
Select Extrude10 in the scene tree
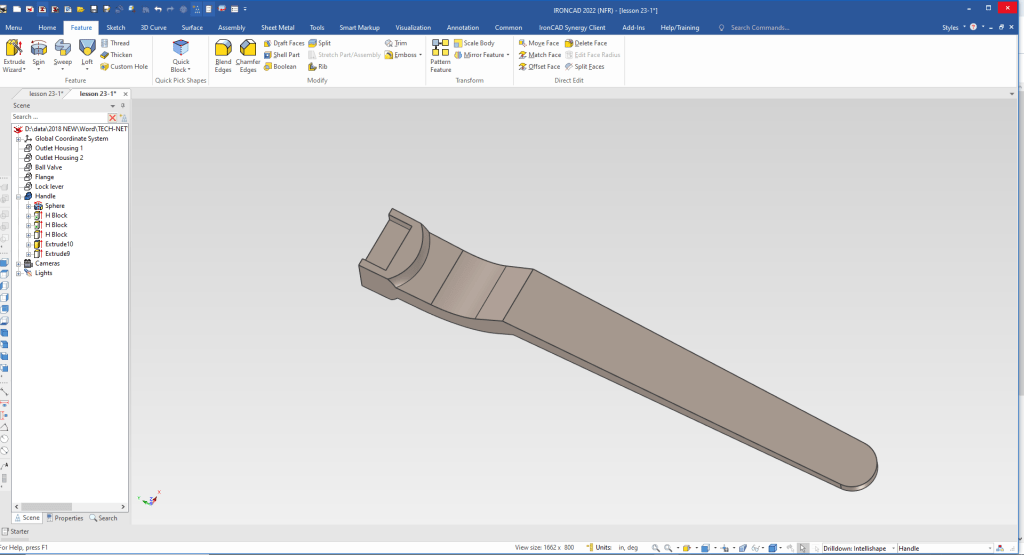pos(59,244)
